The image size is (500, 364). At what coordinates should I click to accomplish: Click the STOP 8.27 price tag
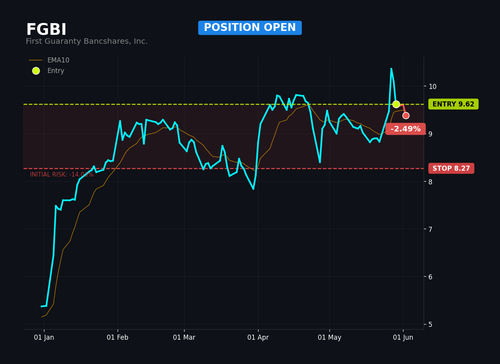pyautogui.click(x=451, y=168)
